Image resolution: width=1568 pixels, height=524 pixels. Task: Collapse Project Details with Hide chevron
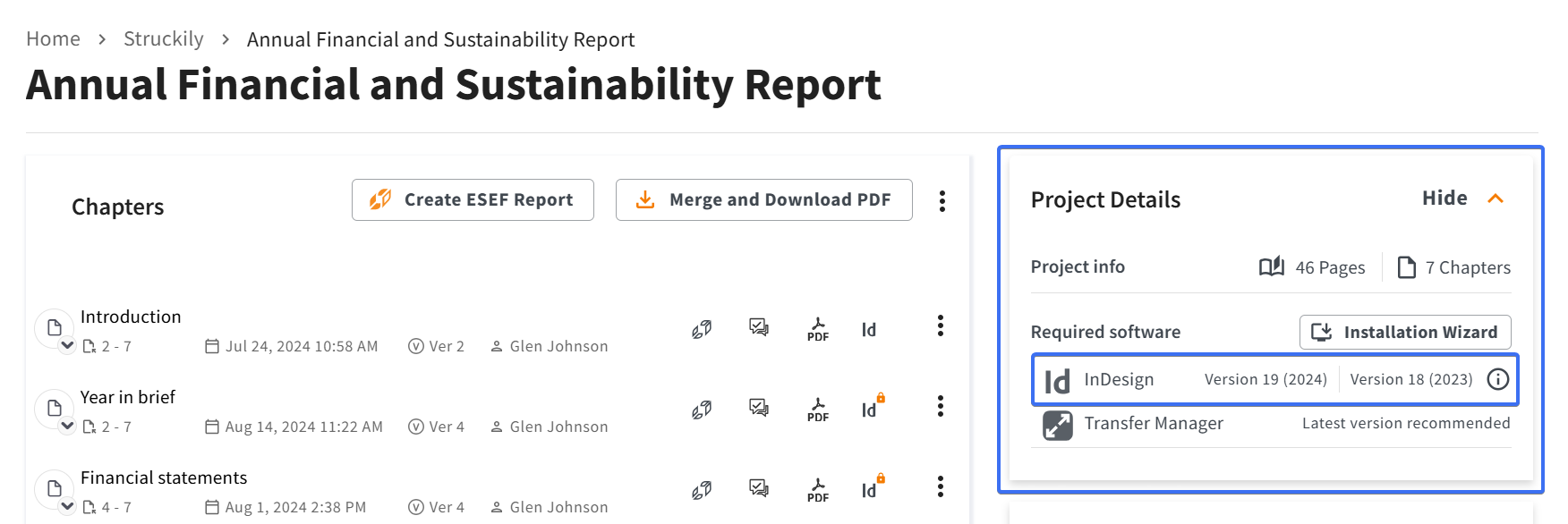(x=1496, y=199)
